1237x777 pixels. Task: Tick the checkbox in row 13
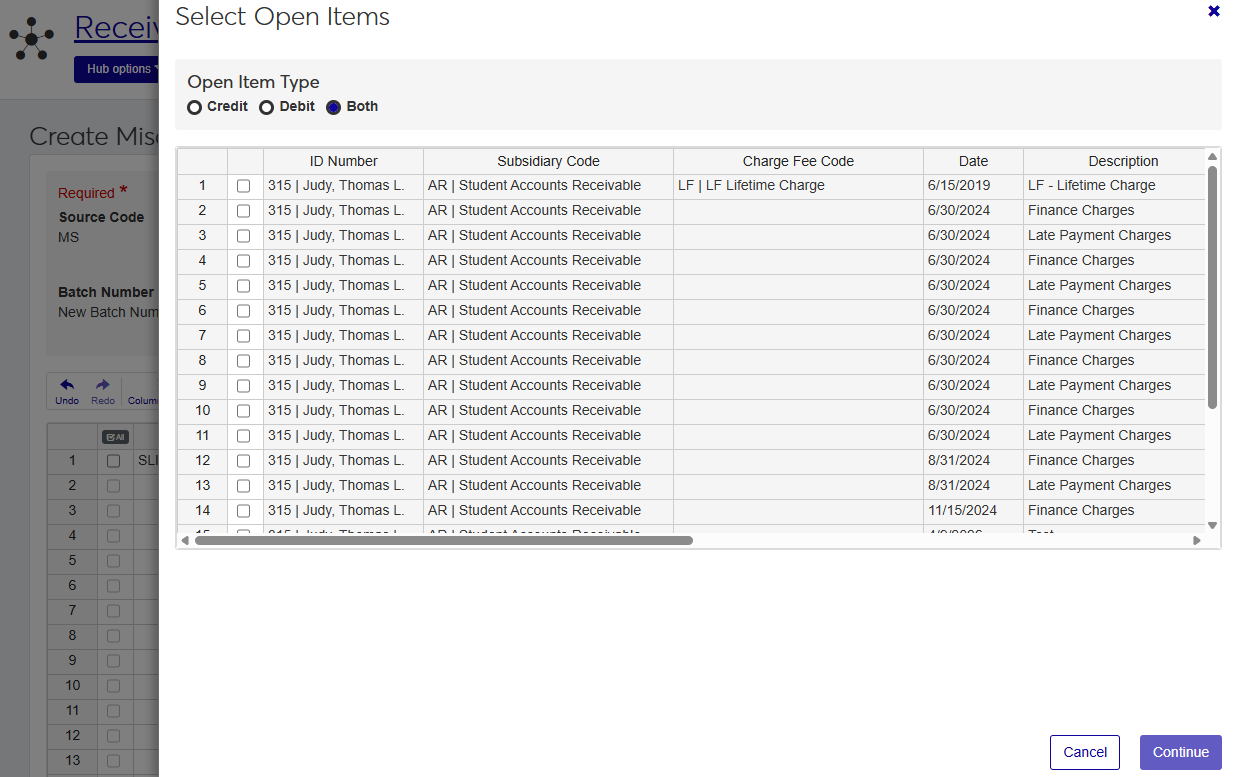pyautogui.click(x=244, y=486)
